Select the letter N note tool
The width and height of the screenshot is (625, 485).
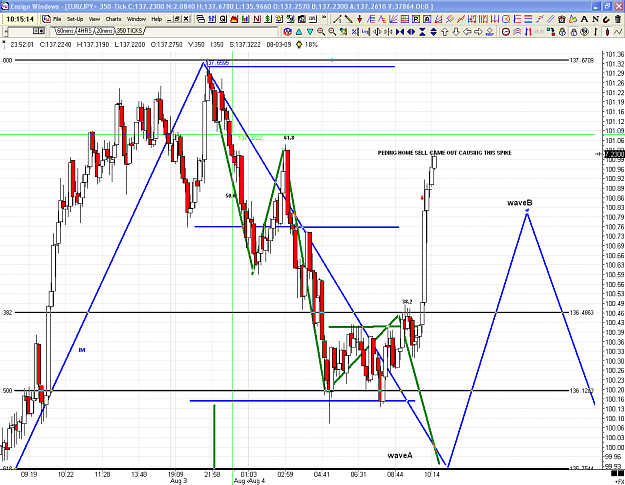tap(596, 19)
